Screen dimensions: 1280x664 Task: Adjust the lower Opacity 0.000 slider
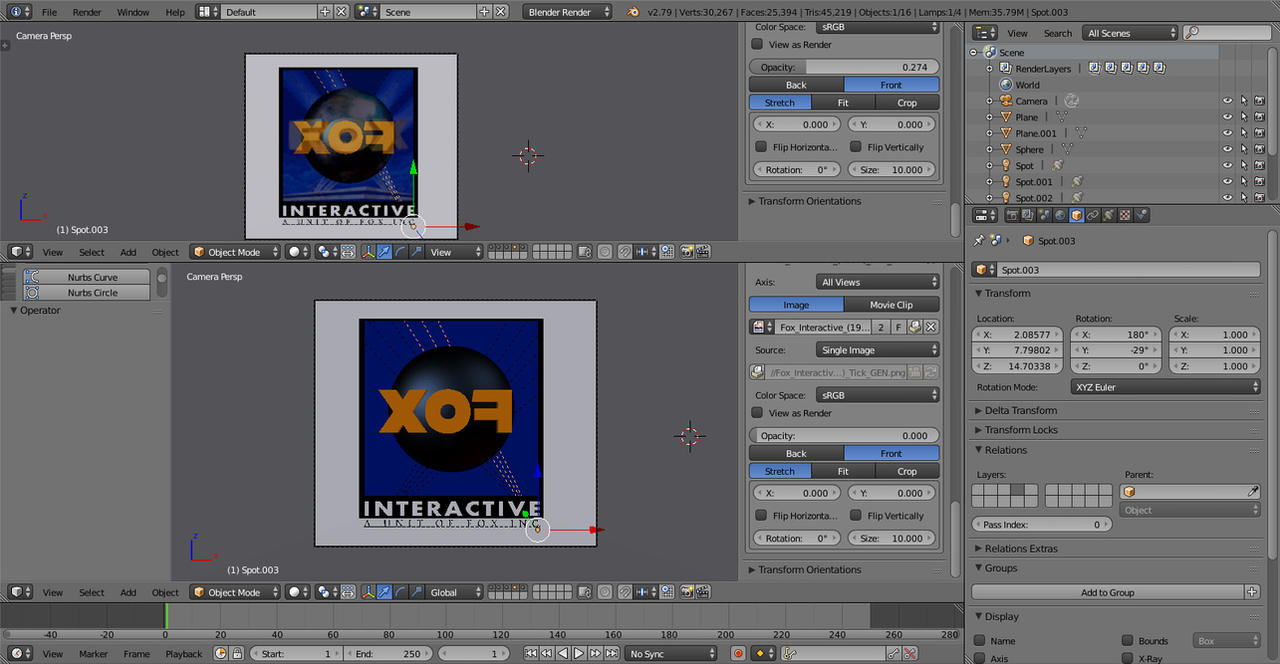pos(844,436)
